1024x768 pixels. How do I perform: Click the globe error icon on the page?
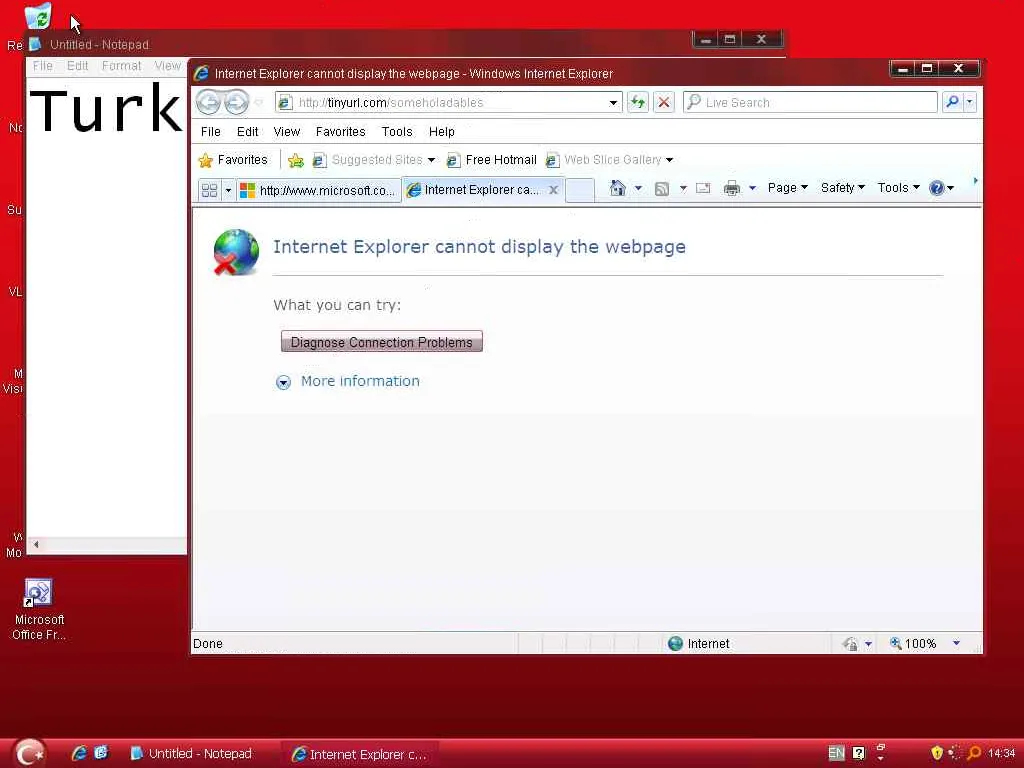point(236,251)
